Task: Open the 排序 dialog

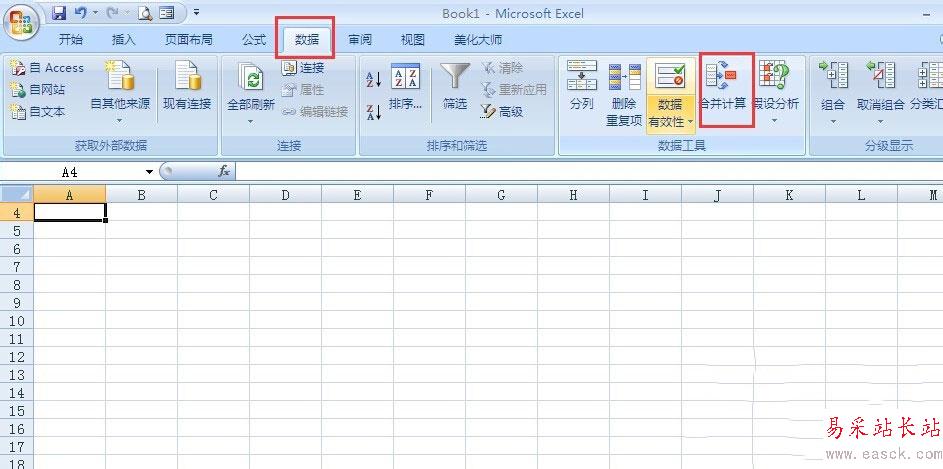Action: click(x=406, y=87)
